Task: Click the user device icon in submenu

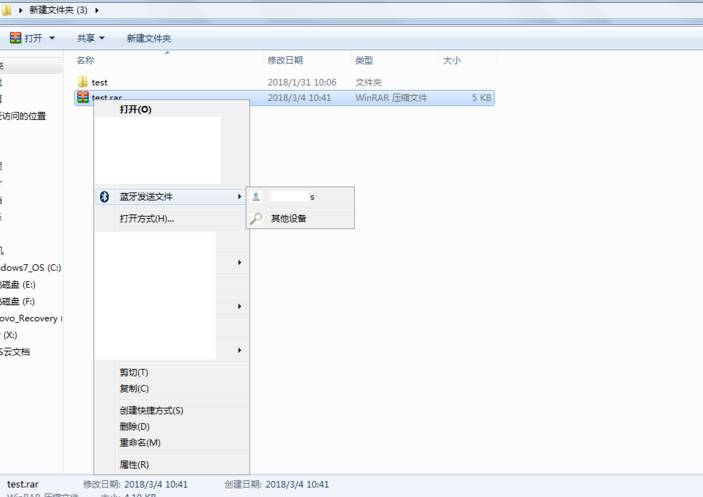Action: coord(257,197)
